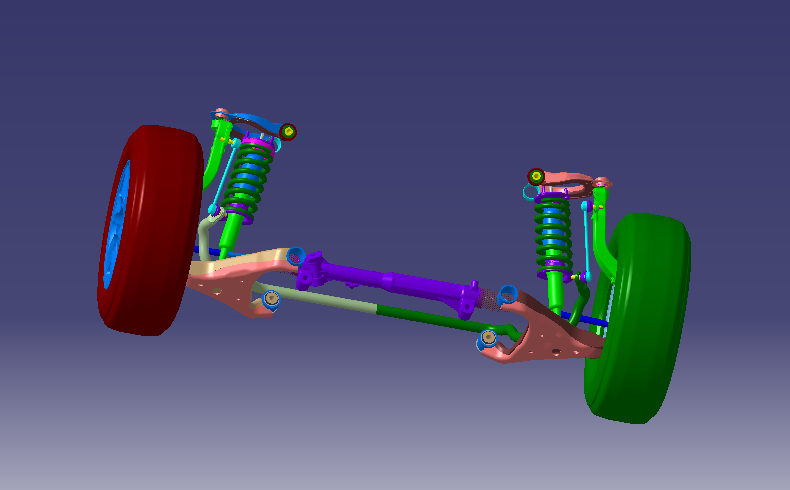
Task: Pick the blue ring bushing right of rack
Action: (x=507, y=295)
